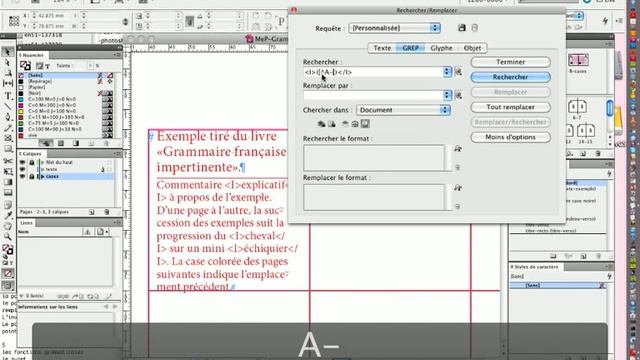Viewport: 640px width, 360px height.
Task: Select the Hand tool
Action: click(x=7, y=226)
